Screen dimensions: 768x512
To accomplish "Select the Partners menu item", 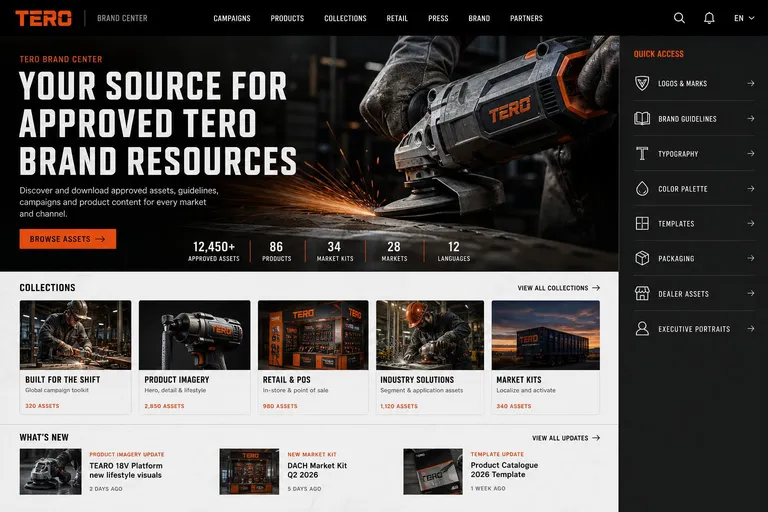I will (526, 18).
